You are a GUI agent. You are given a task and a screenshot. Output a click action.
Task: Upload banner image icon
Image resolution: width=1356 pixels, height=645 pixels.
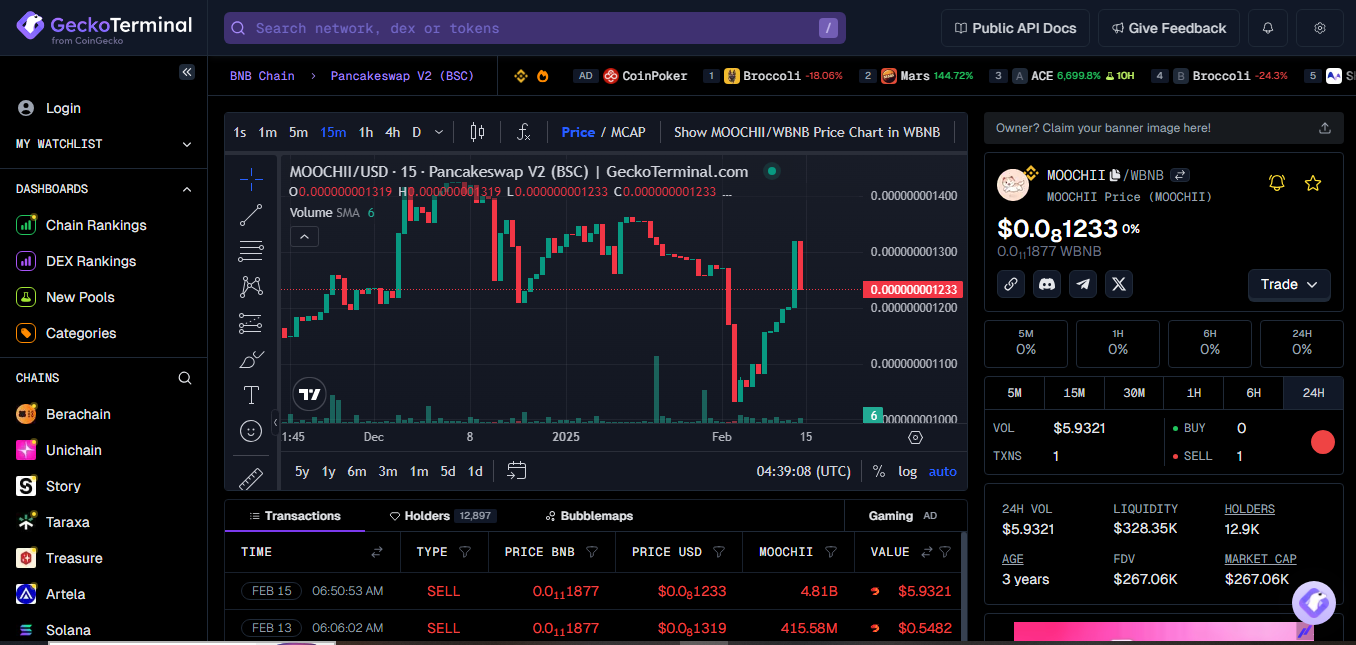coord(1325,128)
